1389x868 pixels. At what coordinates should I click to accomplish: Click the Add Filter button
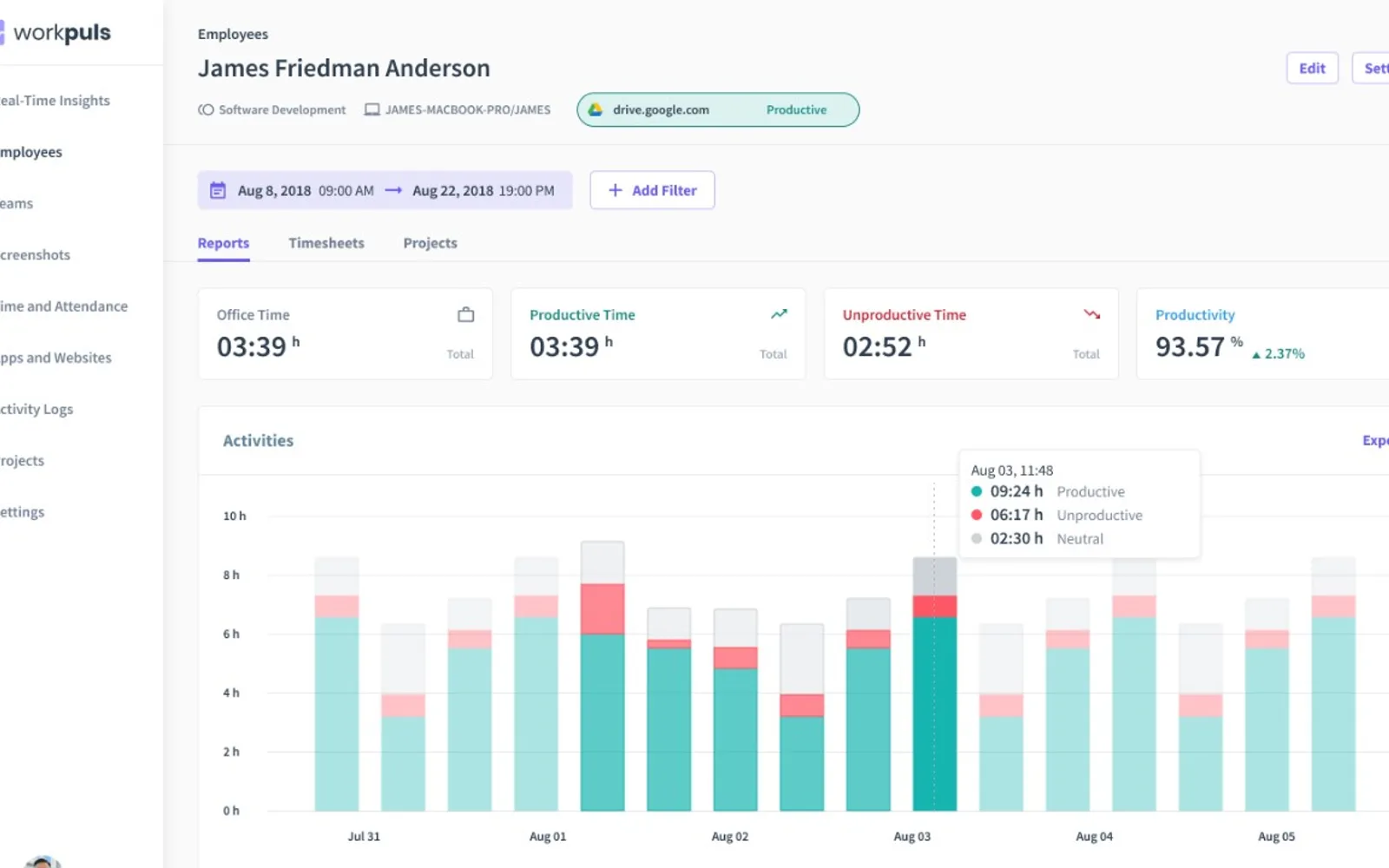[x=652, y=190]
